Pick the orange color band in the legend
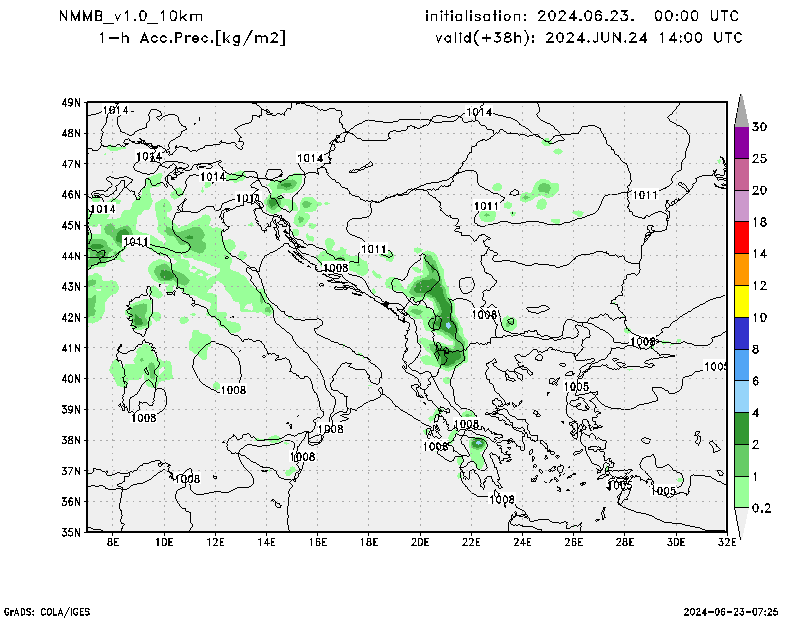Viewport: 800px width, 618px height. 741,270
